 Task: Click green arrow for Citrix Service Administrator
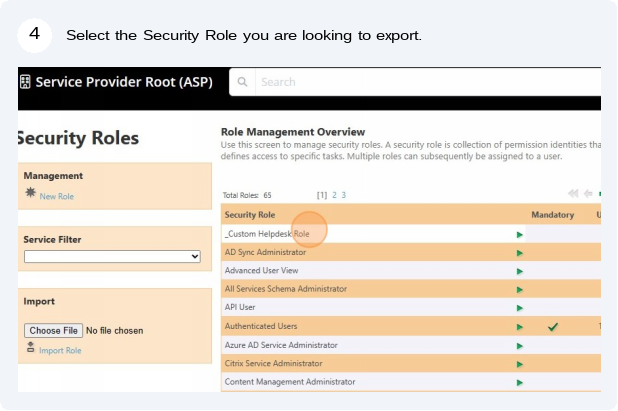point(519,364)
